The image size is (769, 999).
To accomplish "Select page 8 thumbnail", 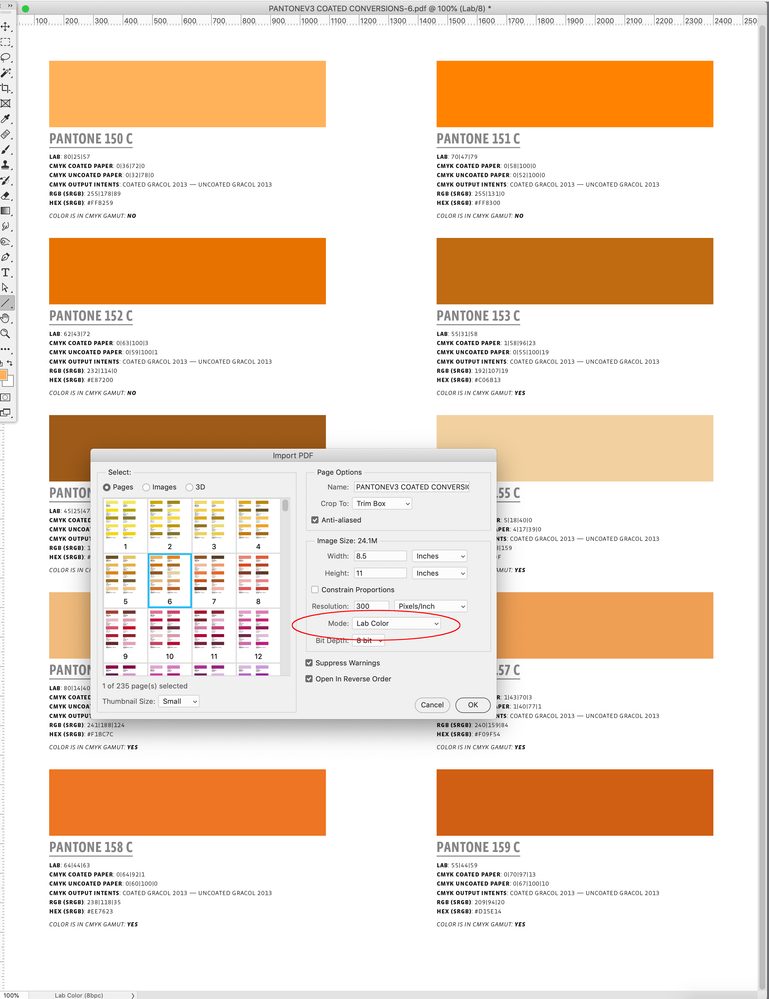I will click(258, 580).
